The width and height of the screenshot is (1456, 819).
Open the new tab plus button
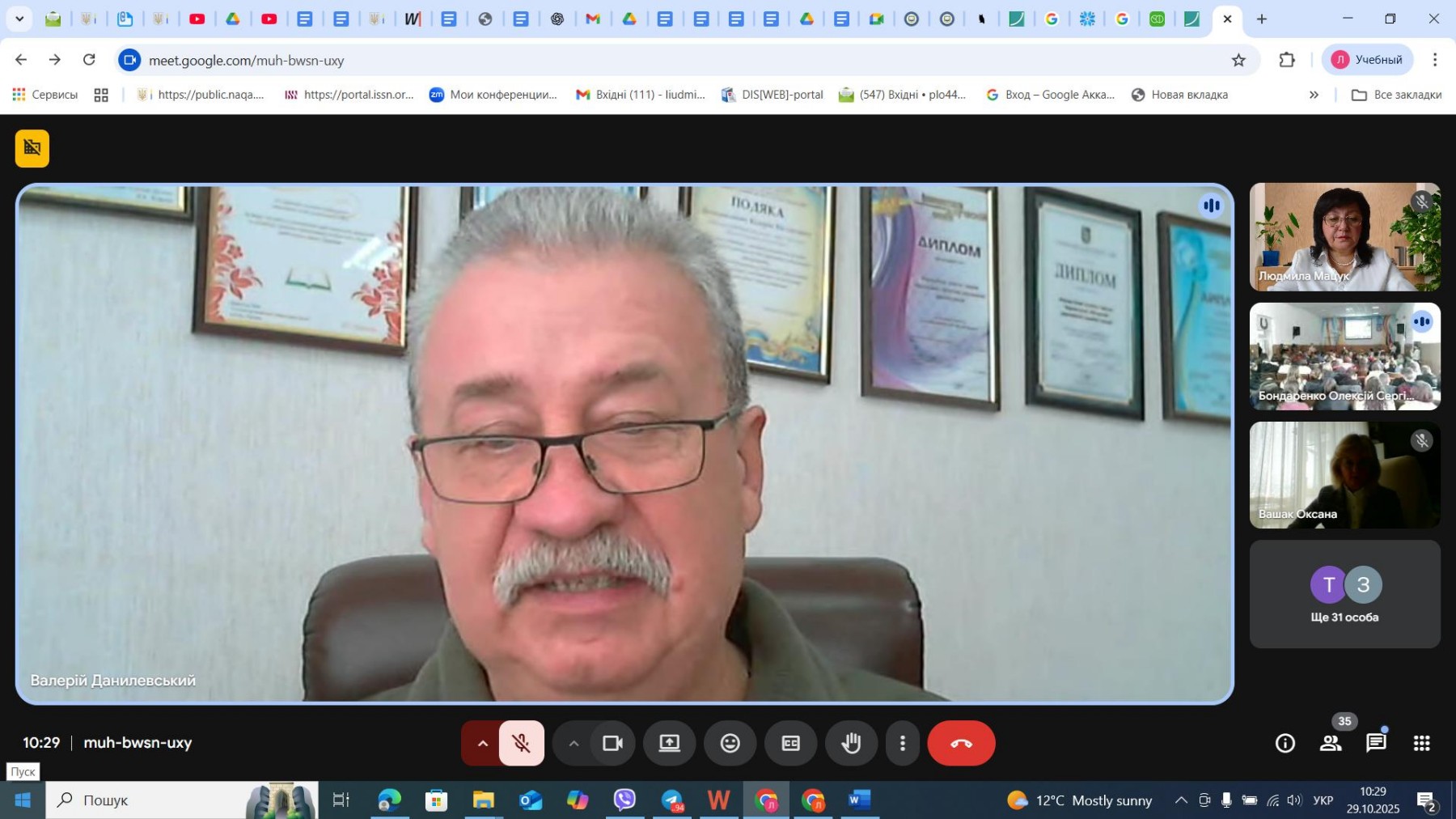[1262, 19]
